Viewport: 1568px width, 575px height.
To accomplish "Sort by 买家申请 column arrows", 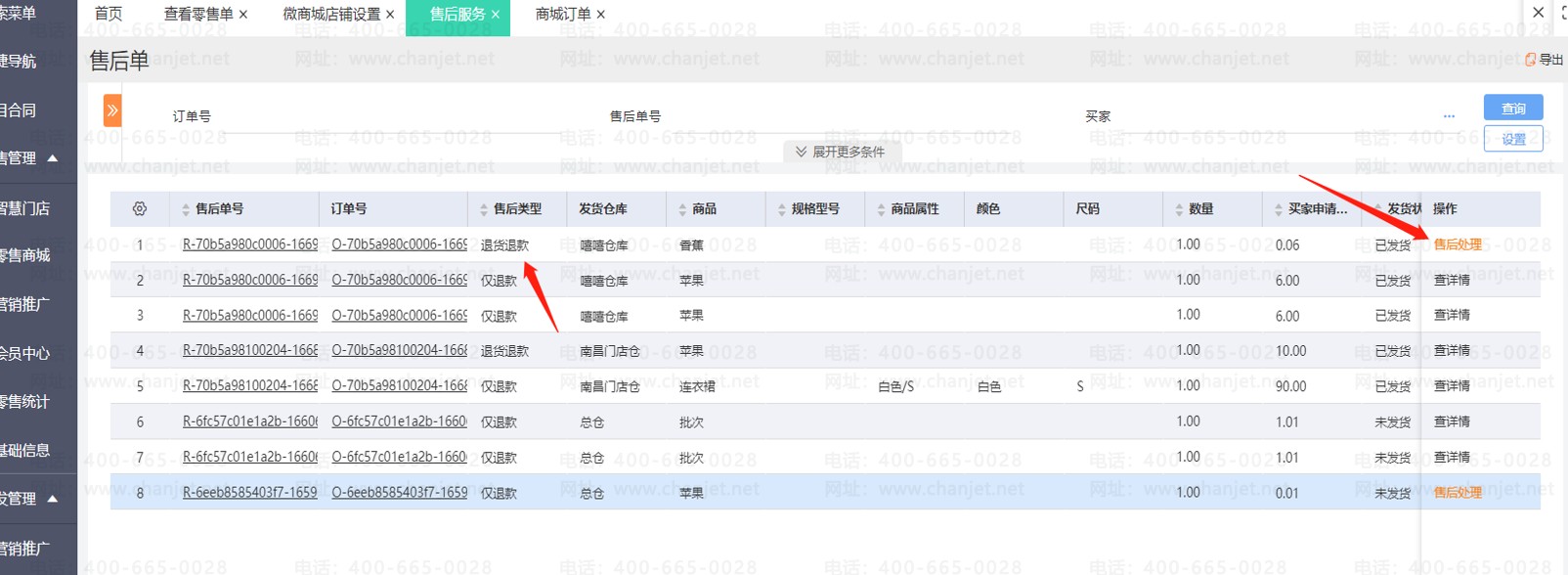I will tap(1279, 209).
